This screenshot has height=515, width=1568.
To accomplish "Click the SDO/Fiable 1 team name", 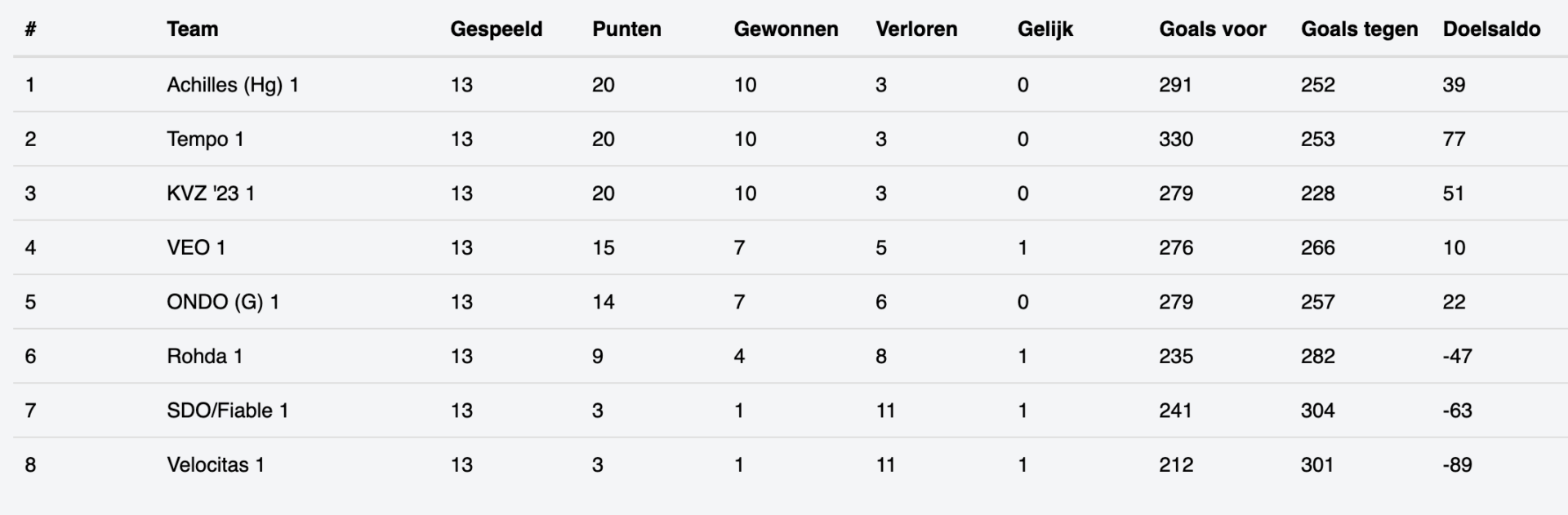I will (x=227, y=411).
